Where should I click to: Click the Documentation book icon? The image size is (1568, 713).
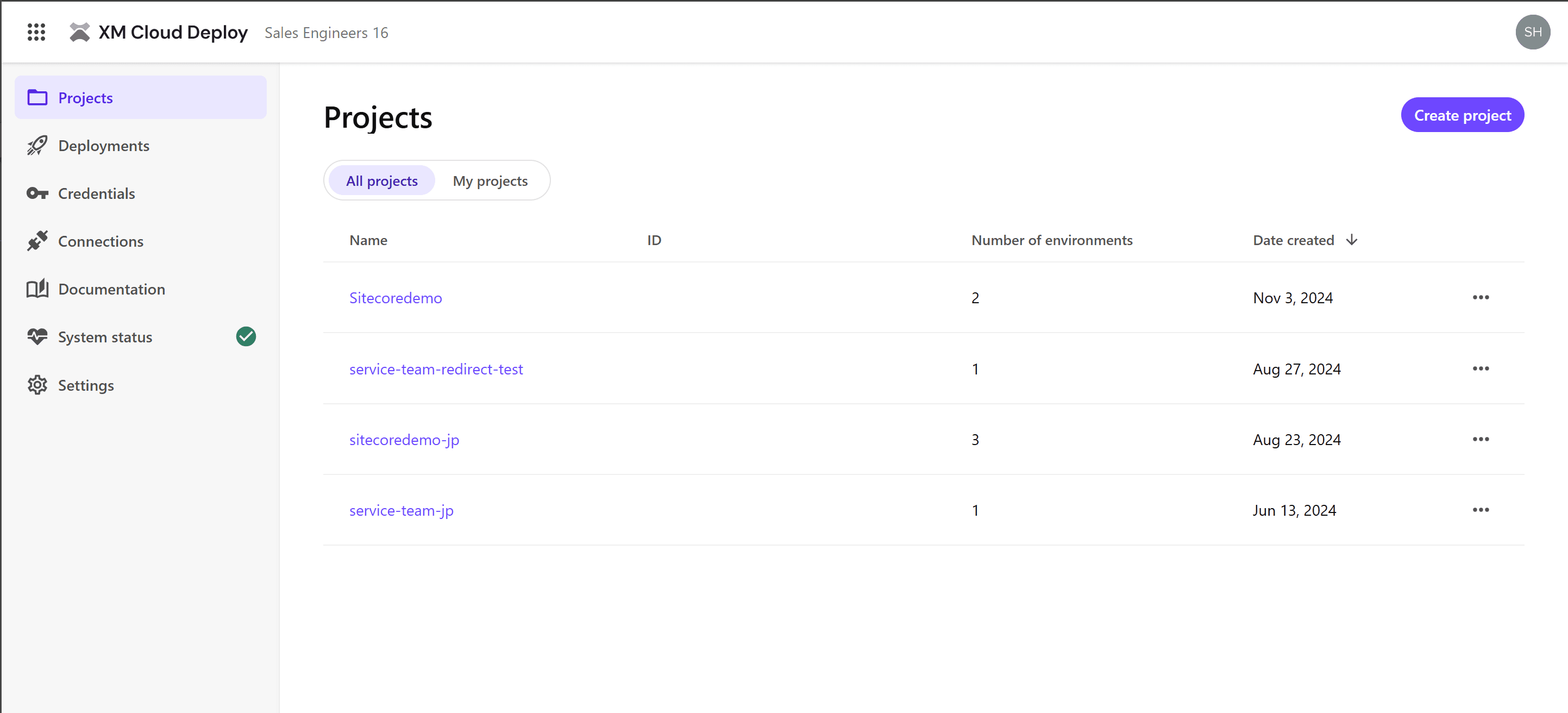pos(37,289)
